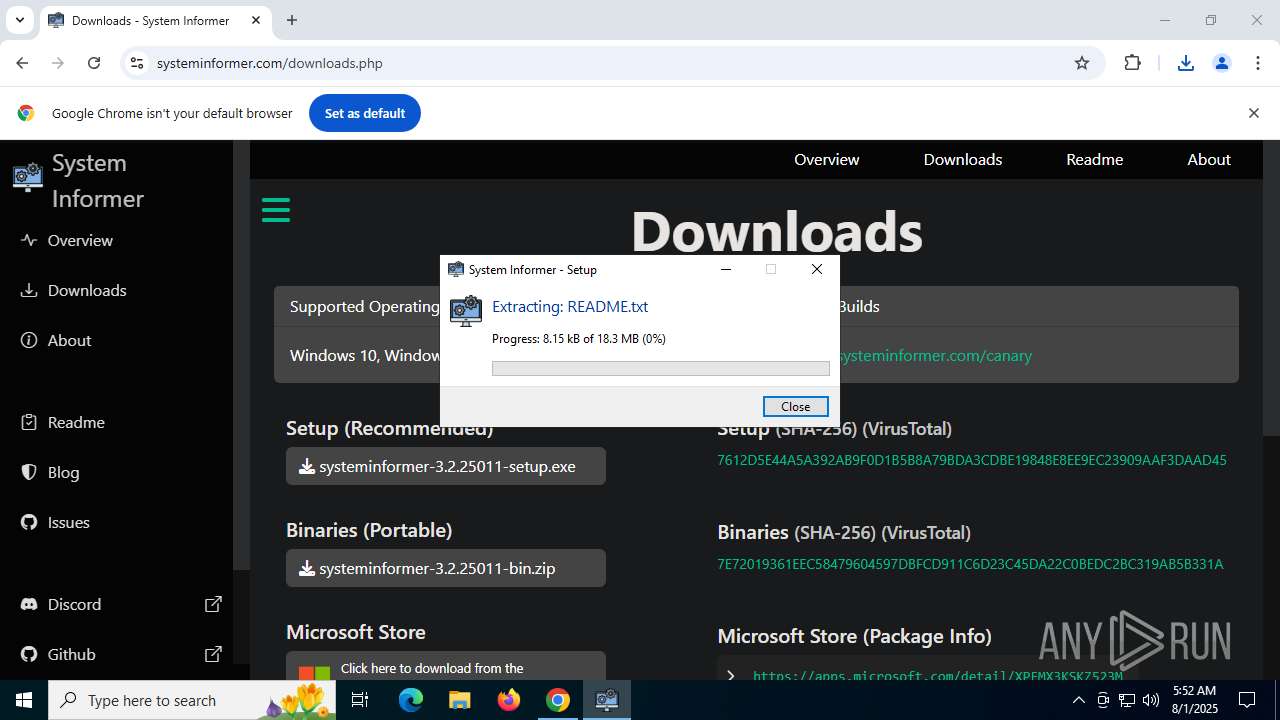Open File Explorer from taskbar
The height and width of the screenshot is (720, 1280).
click(x=459, y=700)
